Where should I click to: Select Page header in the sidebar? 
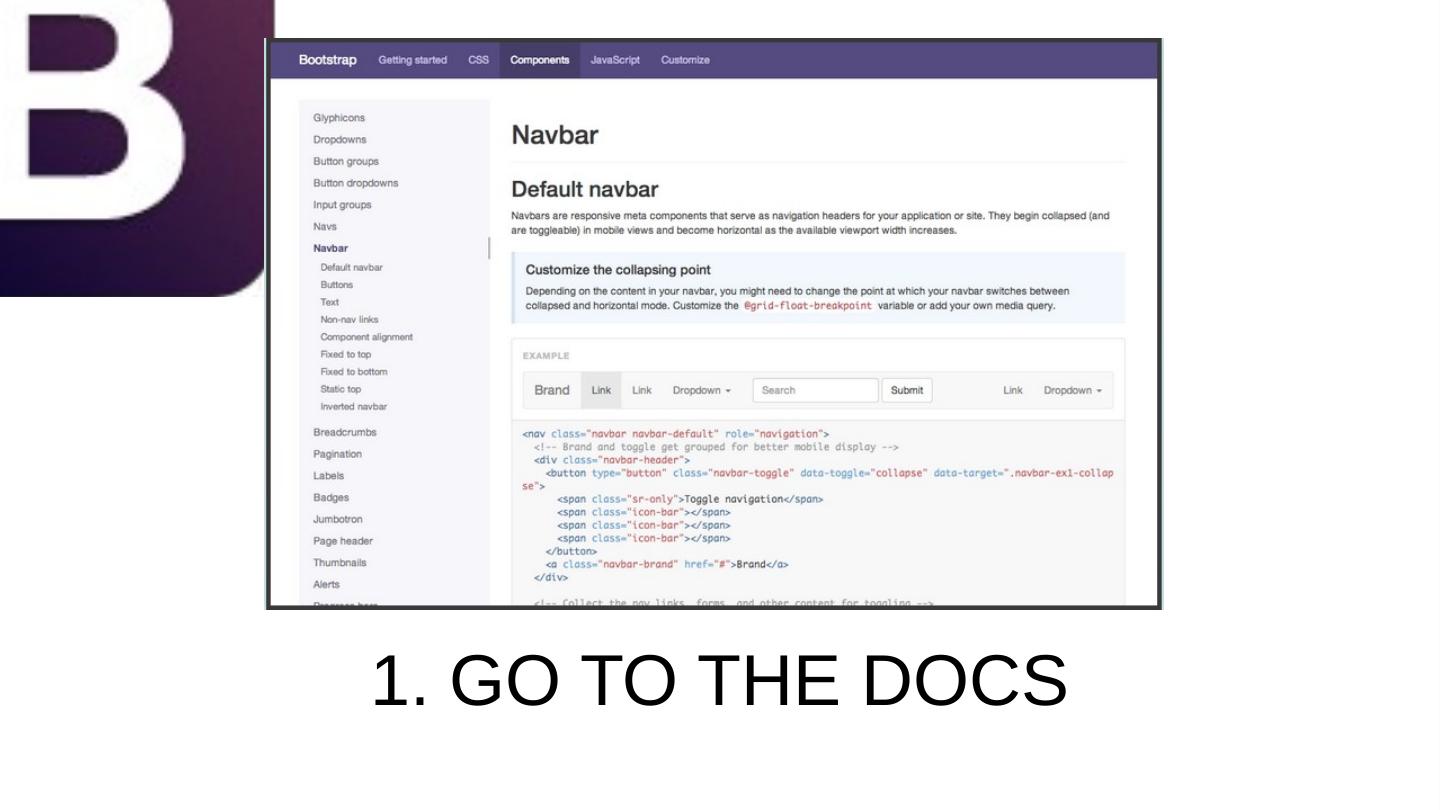(343, 541)
